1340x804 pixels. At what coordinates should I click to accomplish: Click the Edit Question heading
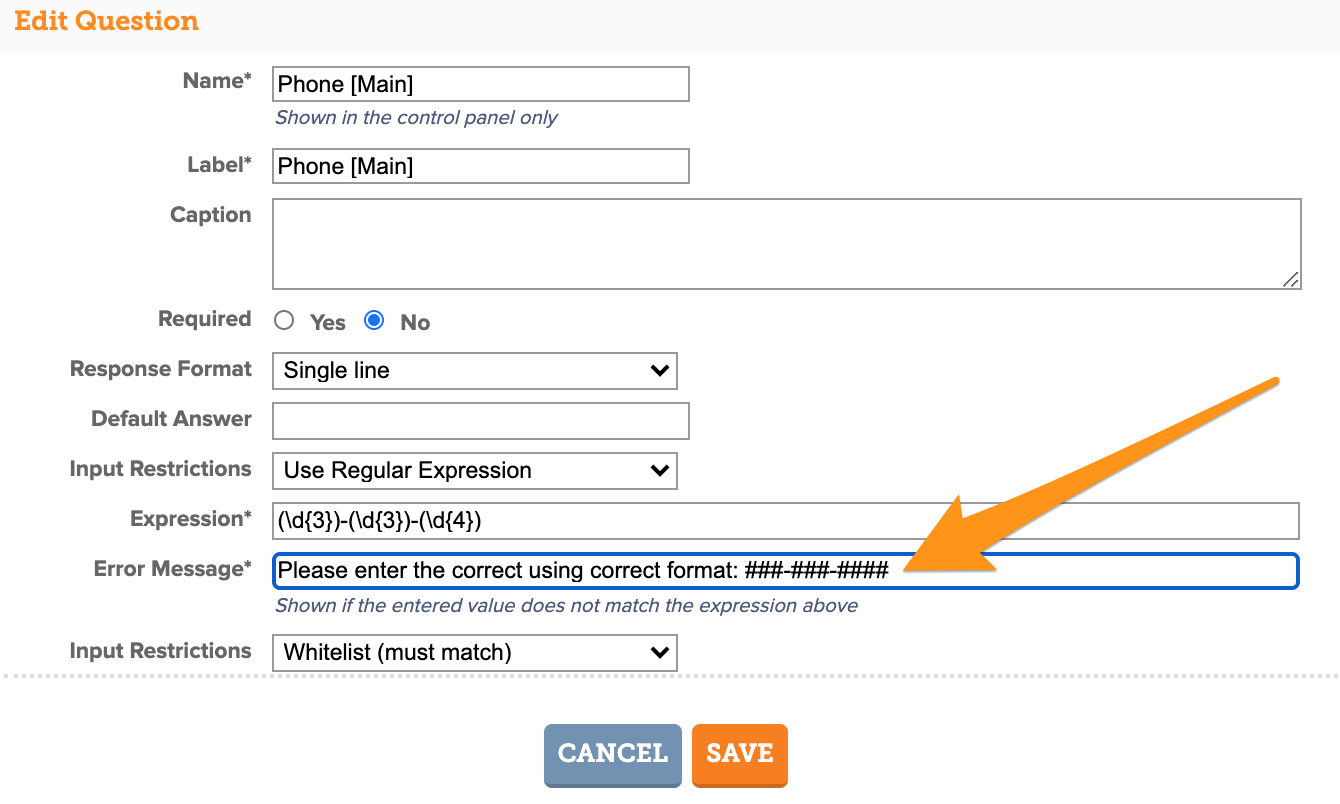[x=107, y=21]
